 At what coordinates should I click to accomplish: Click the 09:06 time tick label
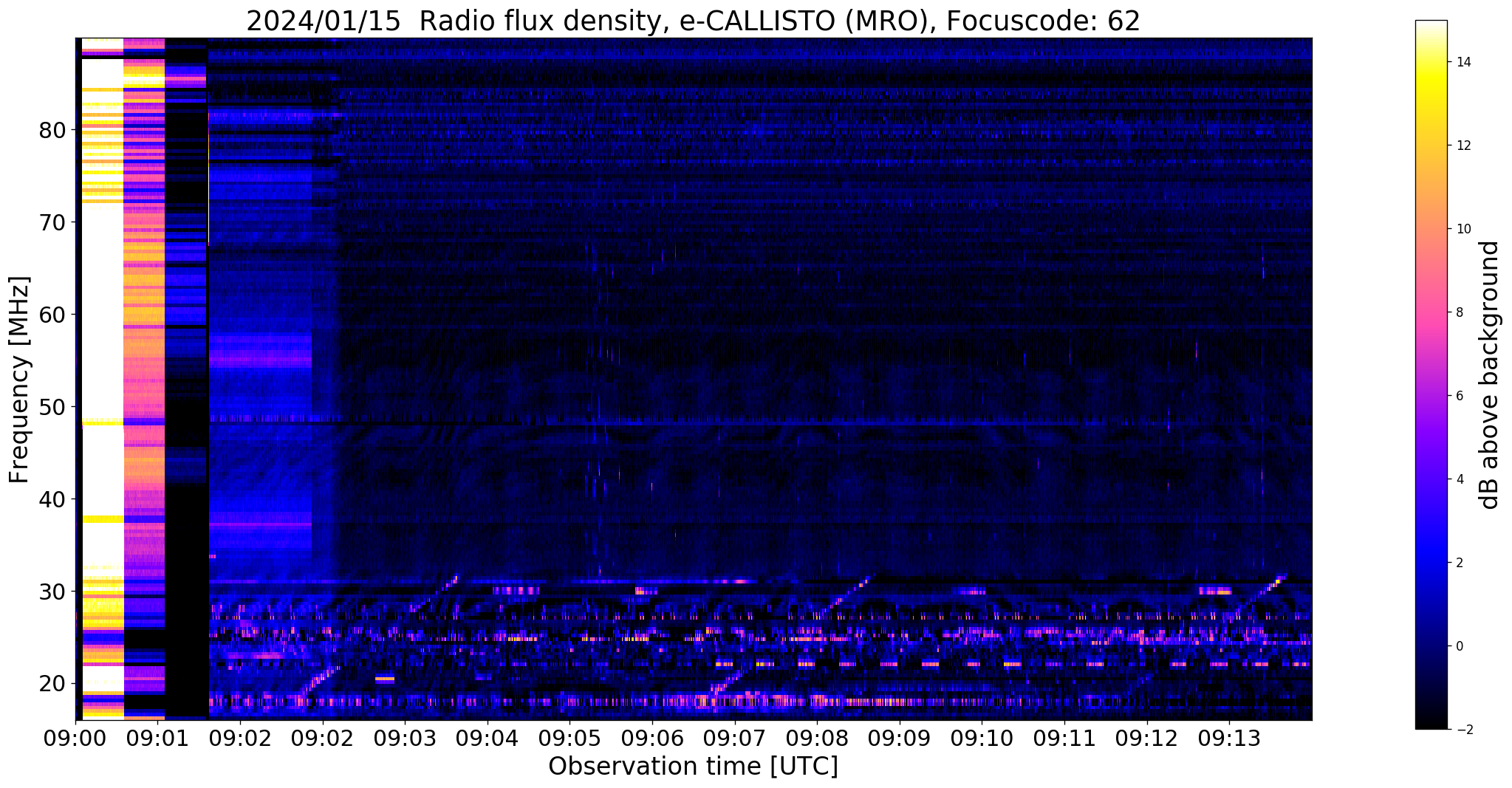[652, 739]
